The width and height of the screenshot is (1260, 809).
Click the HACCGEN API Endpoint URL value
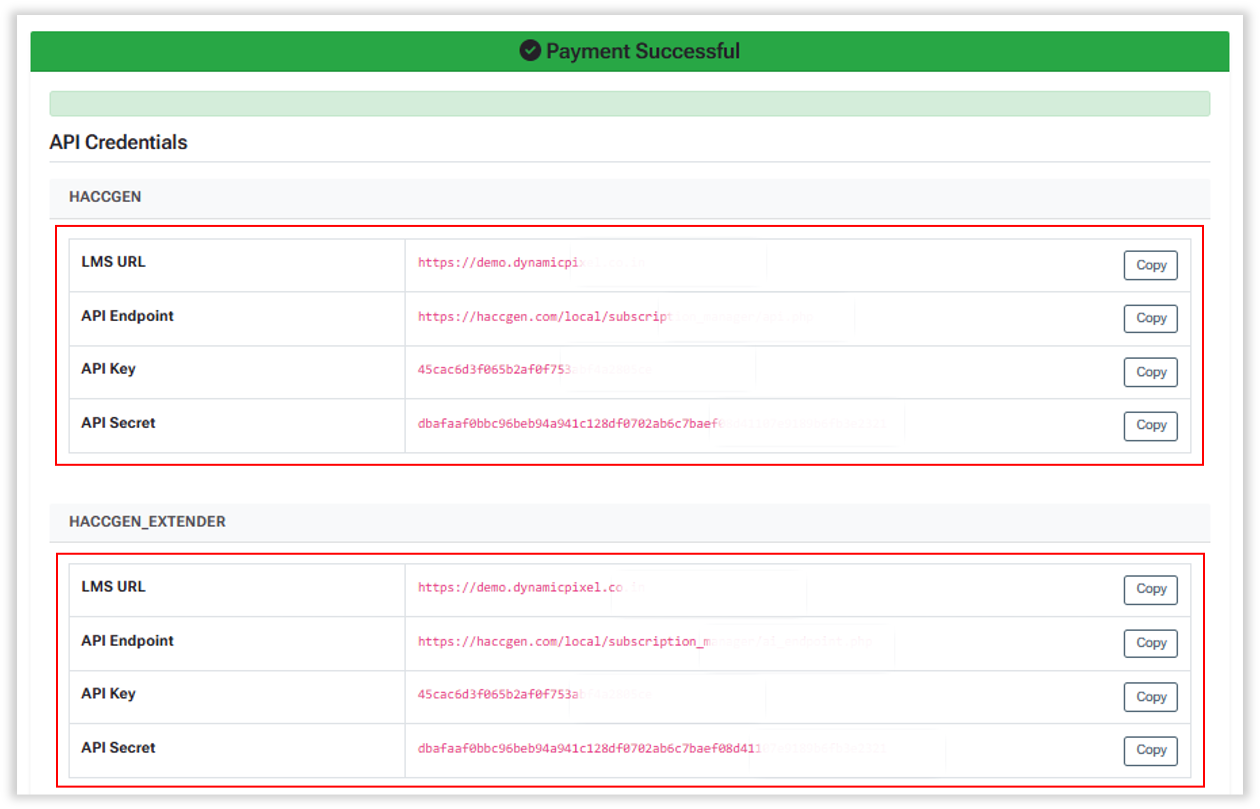[616, 317]
